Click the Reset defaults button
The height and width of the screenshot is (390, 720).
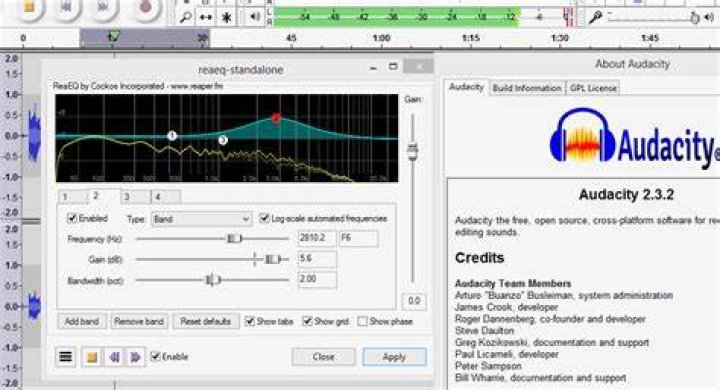(x=206, y=321)
